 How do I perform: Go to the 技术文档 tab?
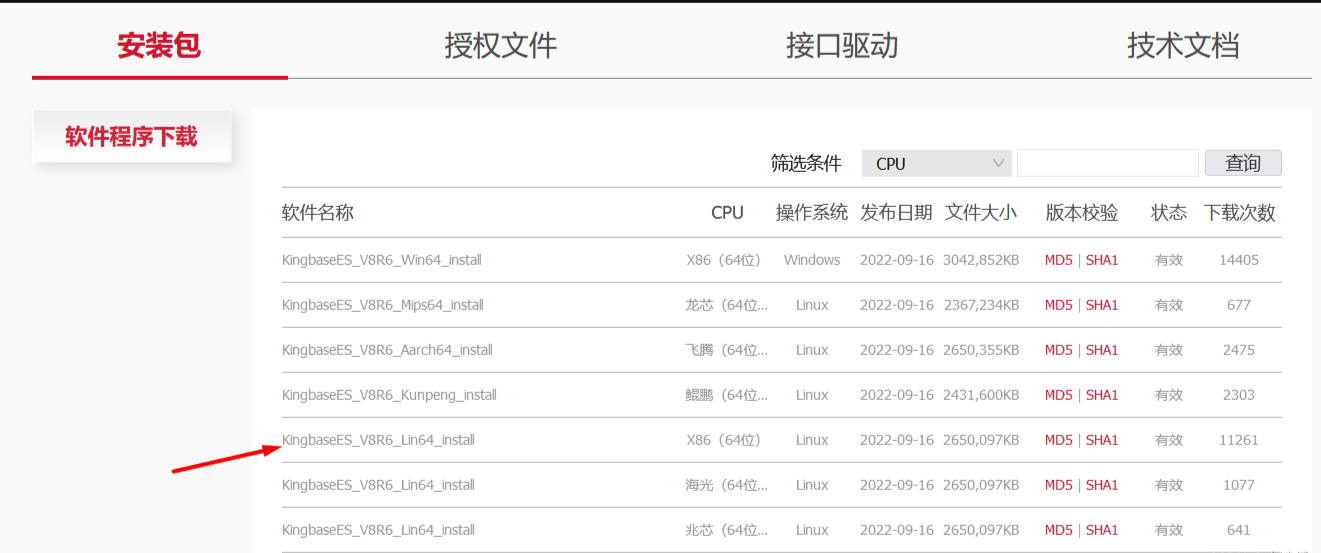pyautogui.click(x=1183, y=46)
